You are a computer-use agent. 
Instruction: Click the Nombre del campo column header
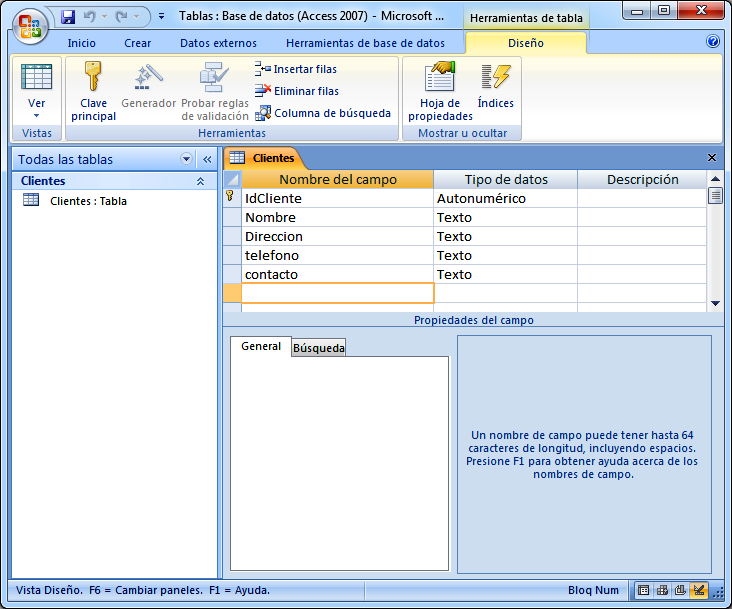point(338,179)
